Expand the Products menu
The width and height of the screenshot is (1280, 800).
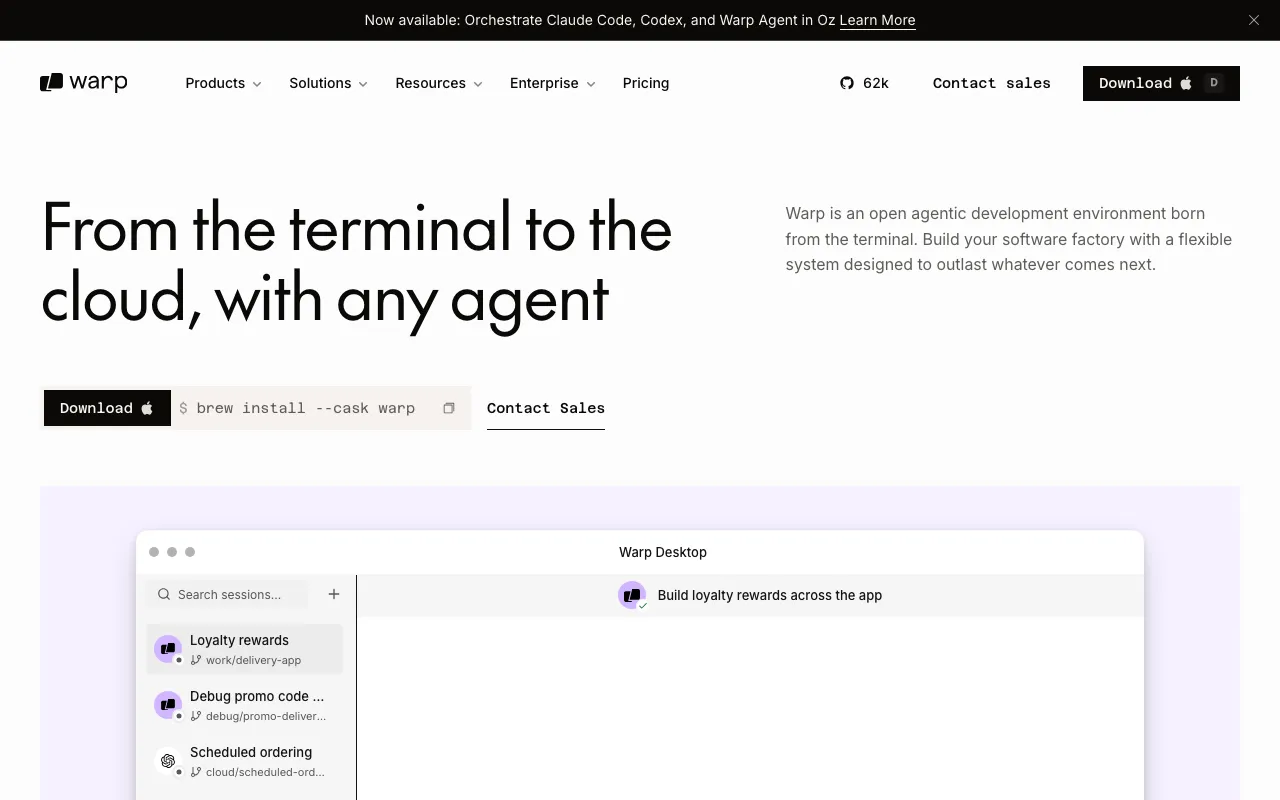(223, 83)
